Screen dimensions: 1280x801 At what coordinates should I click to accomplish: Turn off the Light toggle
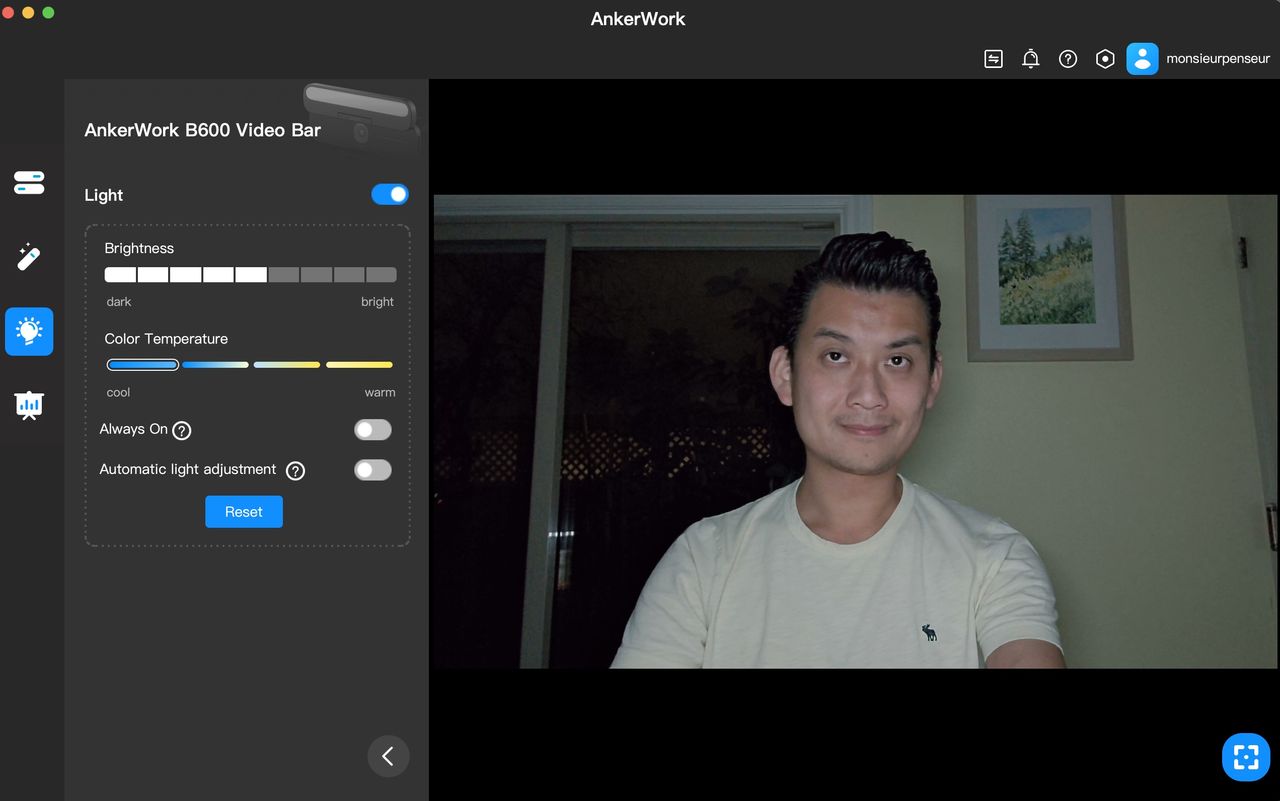pos(390,194)
